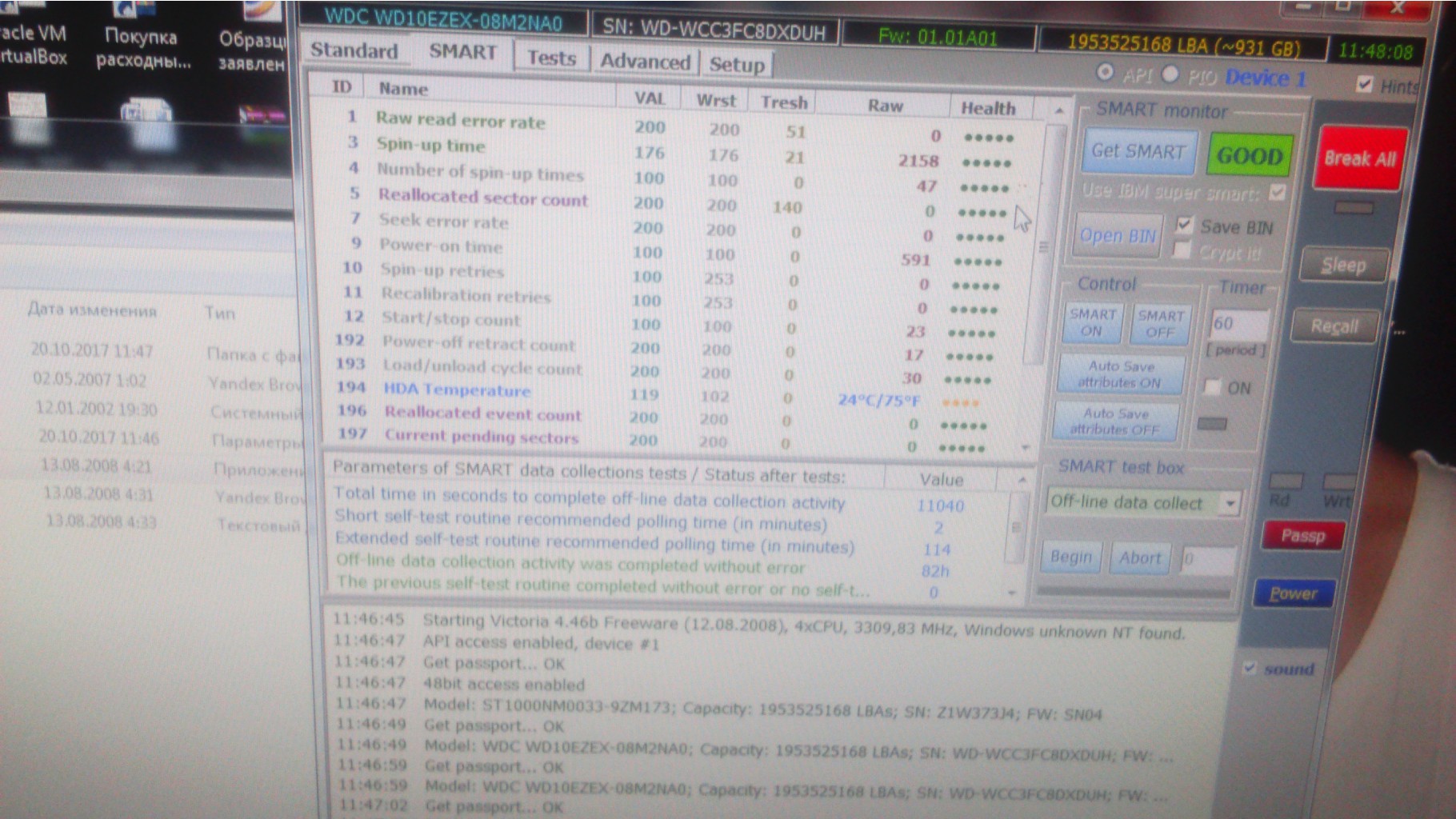The height and width of the screenshot is (819, 1456).
Task: Click Auto Save attributes OFF button
Action: click(1116, 421)
